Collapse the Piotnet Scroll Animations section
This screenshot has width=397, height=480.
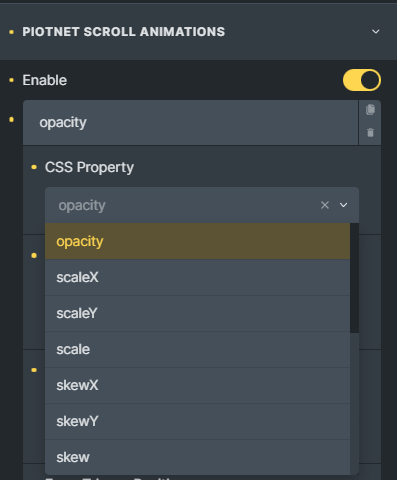(x=376, y=31)
